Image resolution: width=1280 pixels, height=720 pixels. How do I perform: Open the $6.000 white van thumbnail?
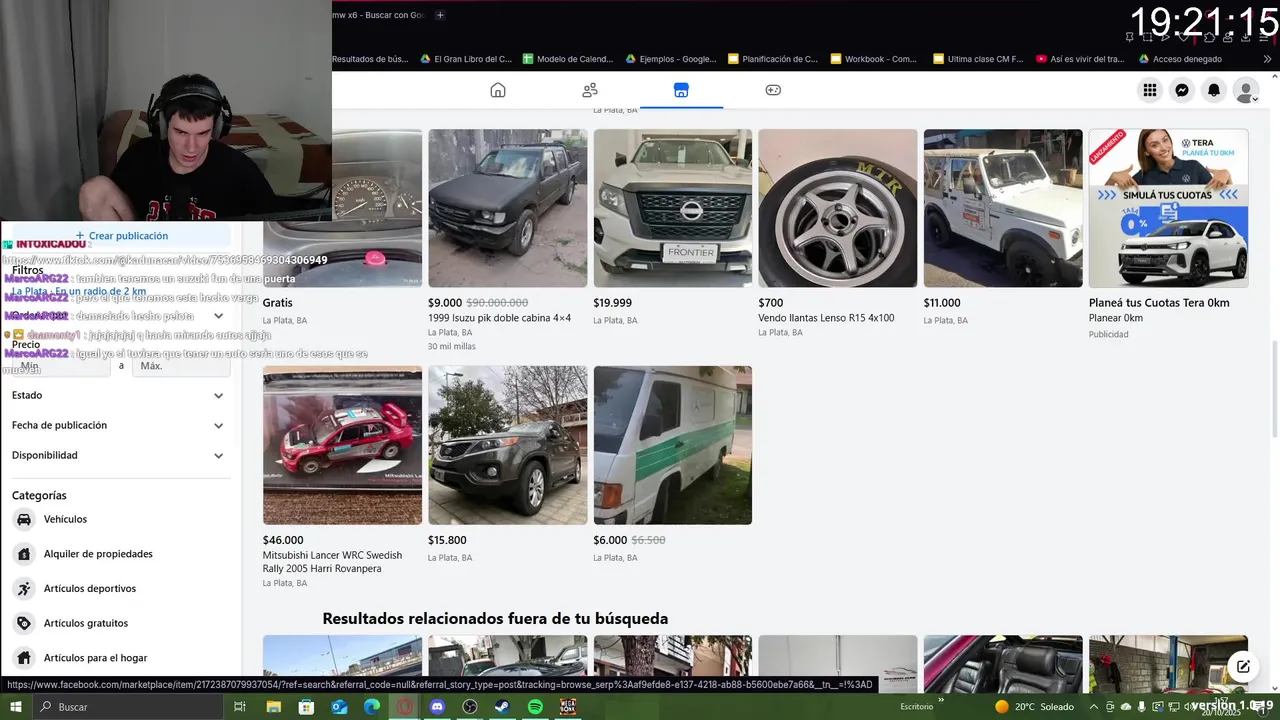click(x=673, y=445)
